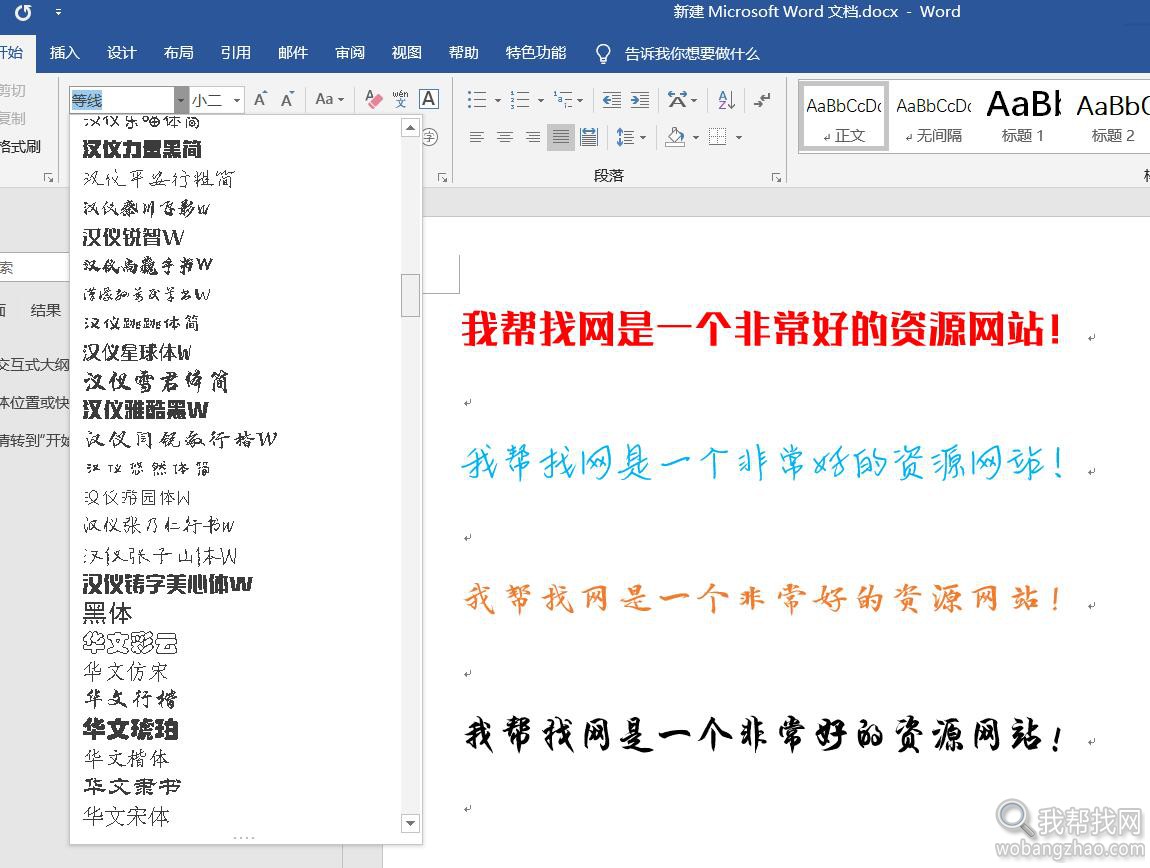Open Font dialog launcher
This screenshot has width=1150, height=868.
click(x=442, y=178)
